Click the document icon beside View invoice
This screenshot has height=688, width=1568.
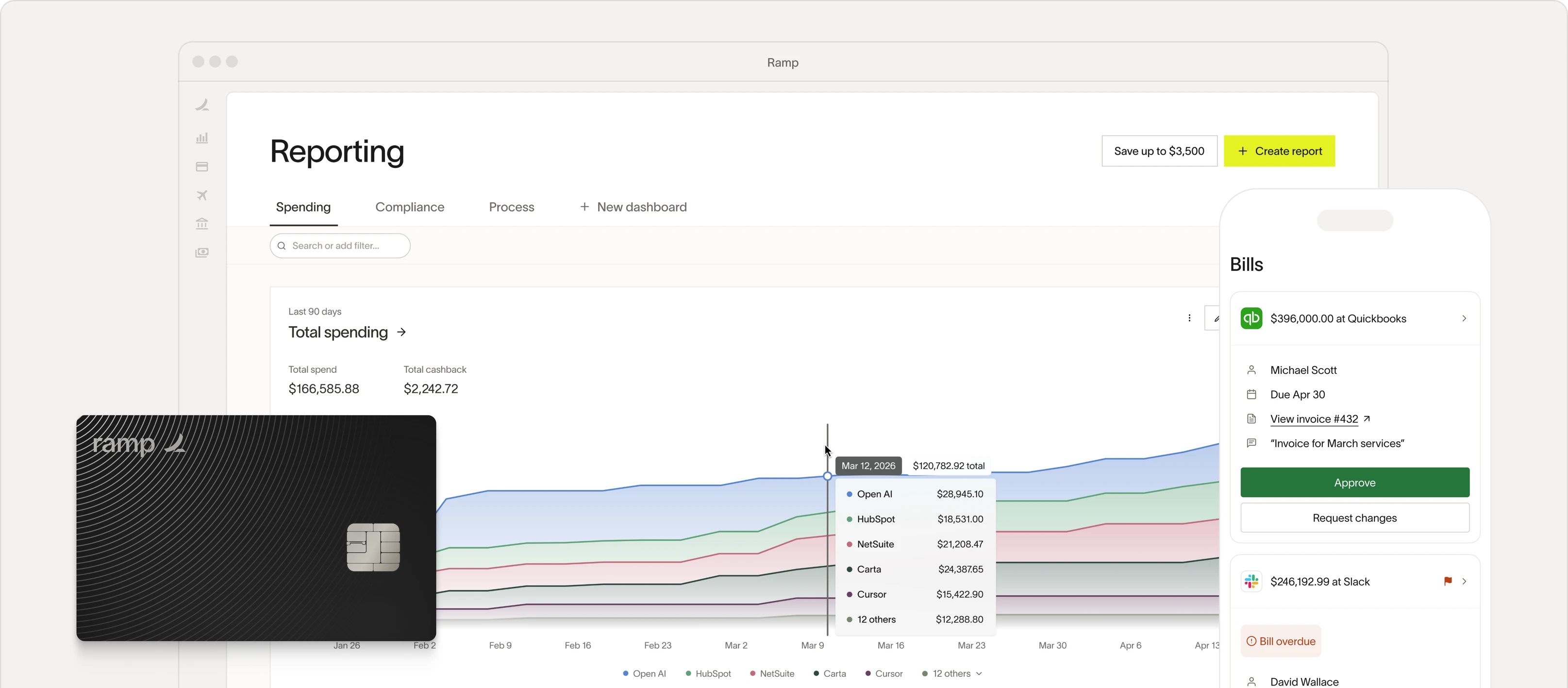pos(1251,418)
